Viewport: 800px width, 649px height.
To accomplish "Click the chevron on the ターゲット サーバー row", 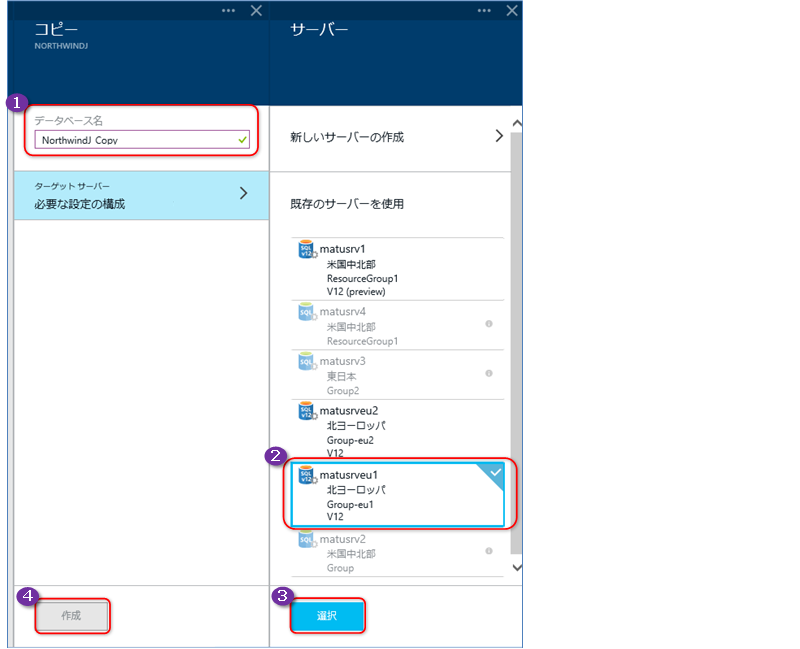I will tap(244, 193).
